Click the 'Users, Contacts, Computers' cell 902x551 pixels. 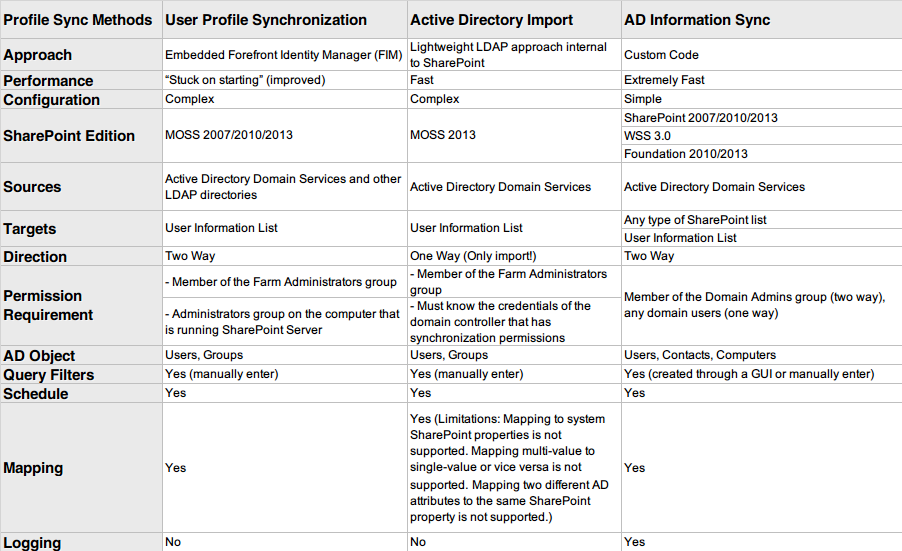[x=762, y=355]
